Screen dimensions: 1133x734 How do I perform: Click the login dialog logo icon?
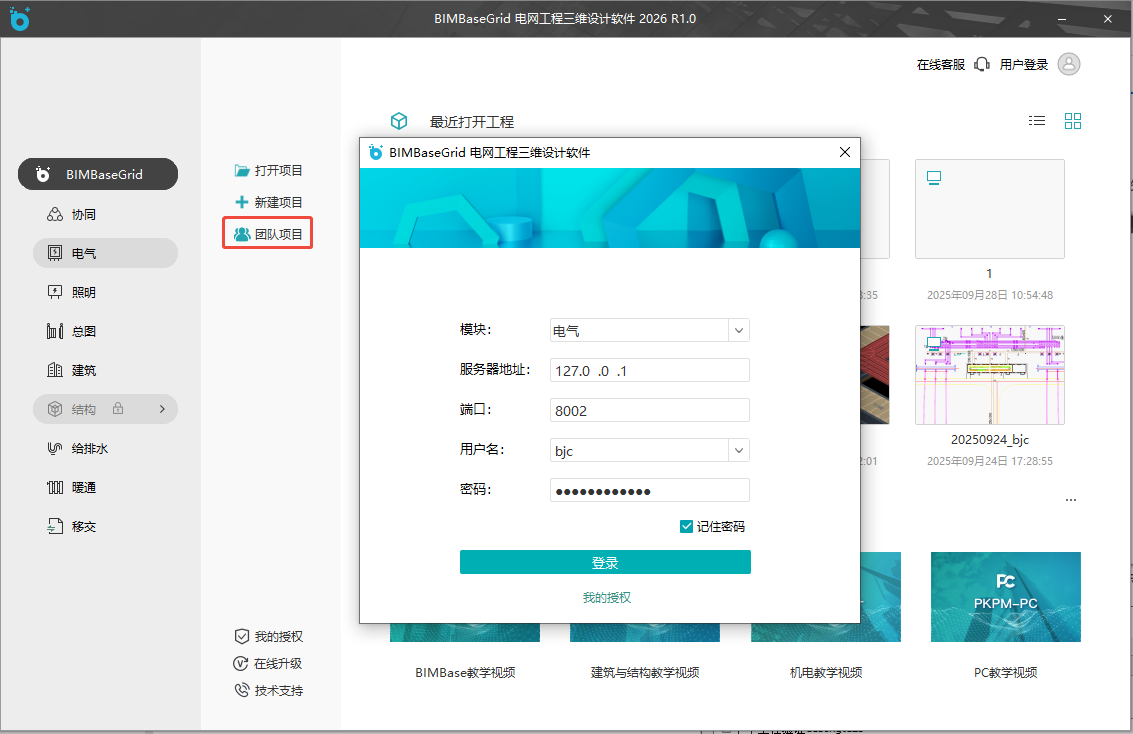pyautogui.click(x=375, y=152)
